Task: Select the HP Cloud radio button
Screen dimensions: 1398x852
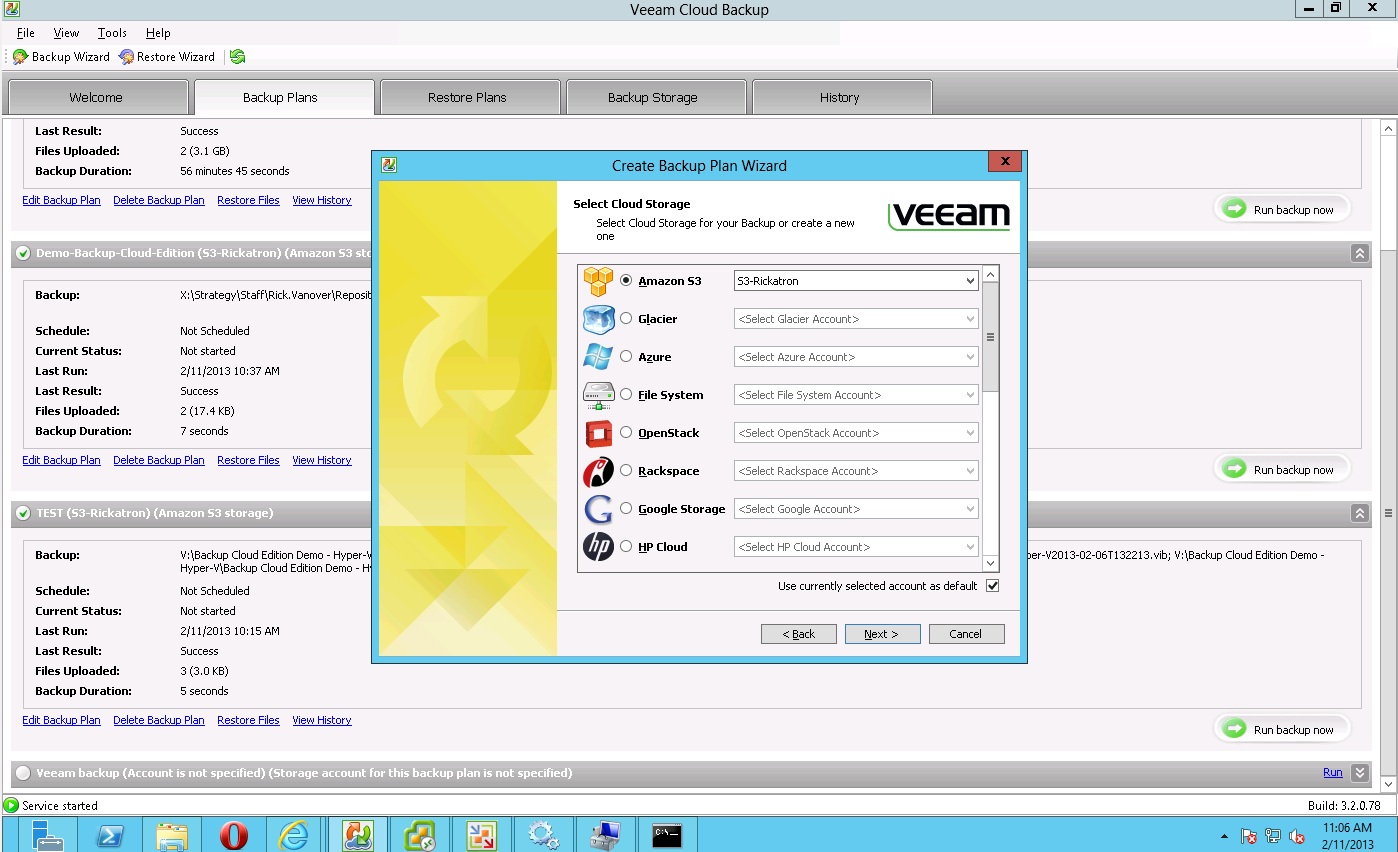Action: click(626, 547)
